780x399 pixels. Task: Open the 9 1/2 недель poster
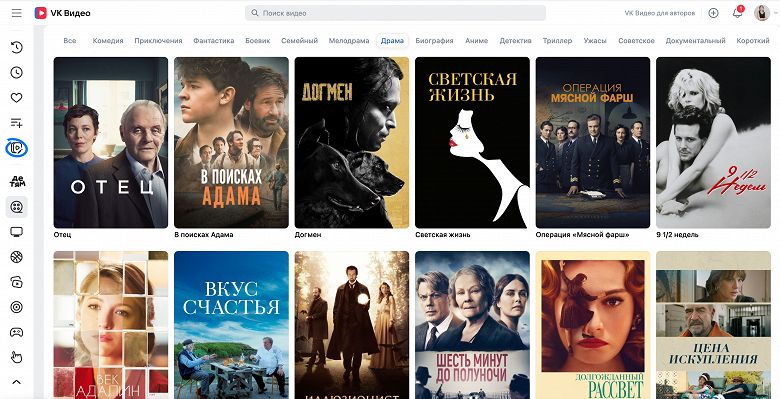tap(713, 143)
